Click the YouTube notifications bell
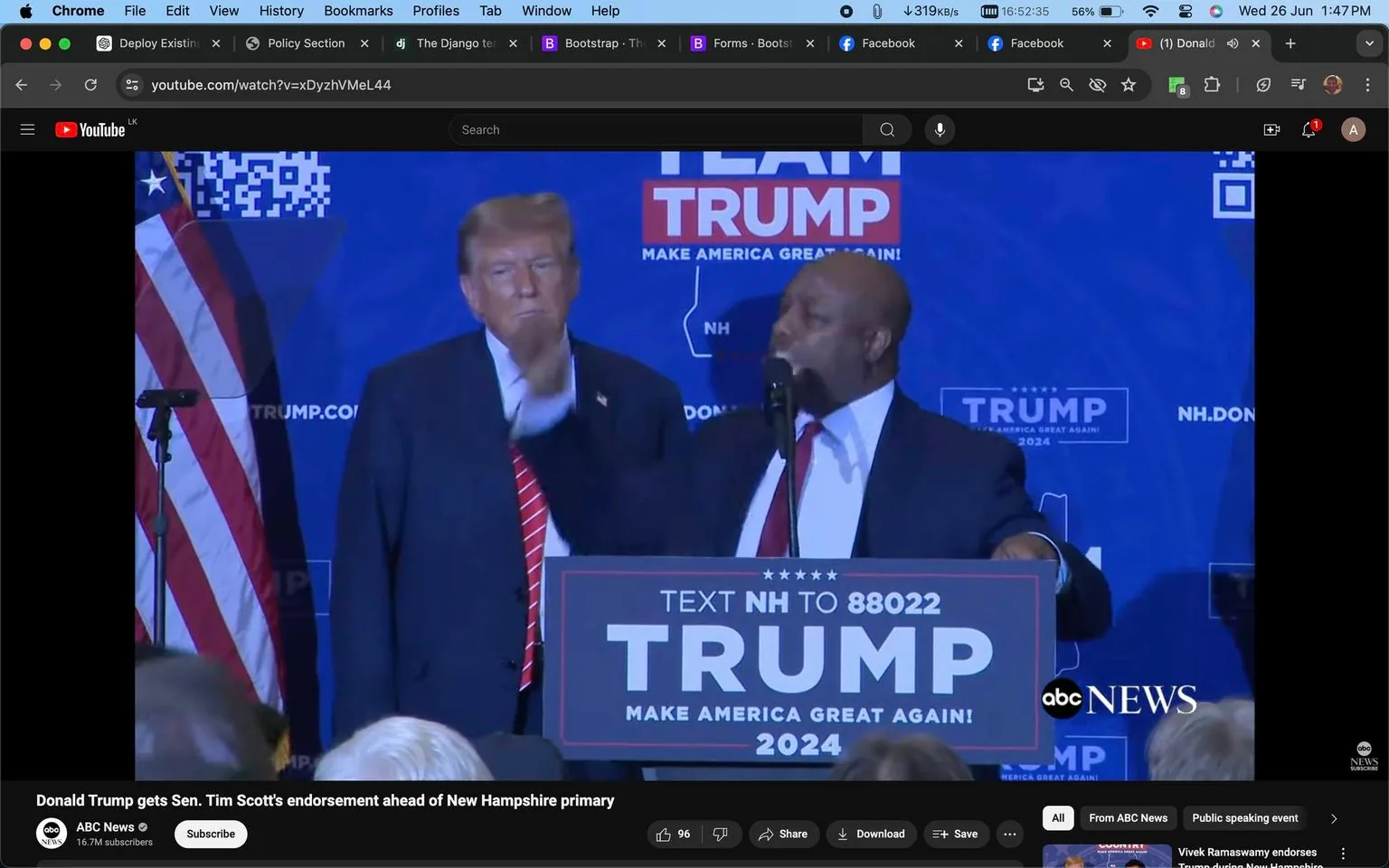 [x=1308, y=129]
